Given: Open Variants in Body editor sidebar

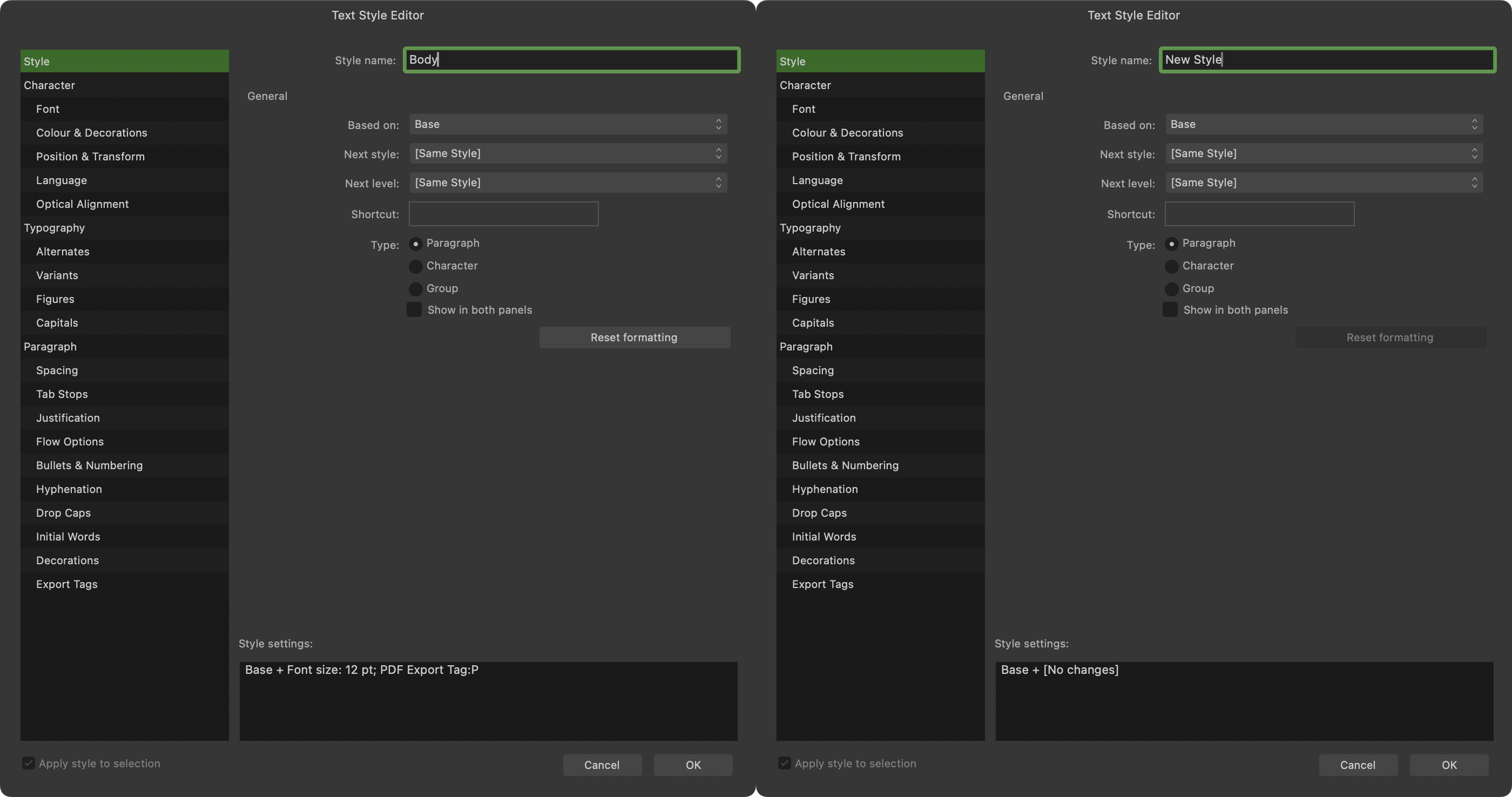Looking at the screenshot, I should [x=124, y=275].
